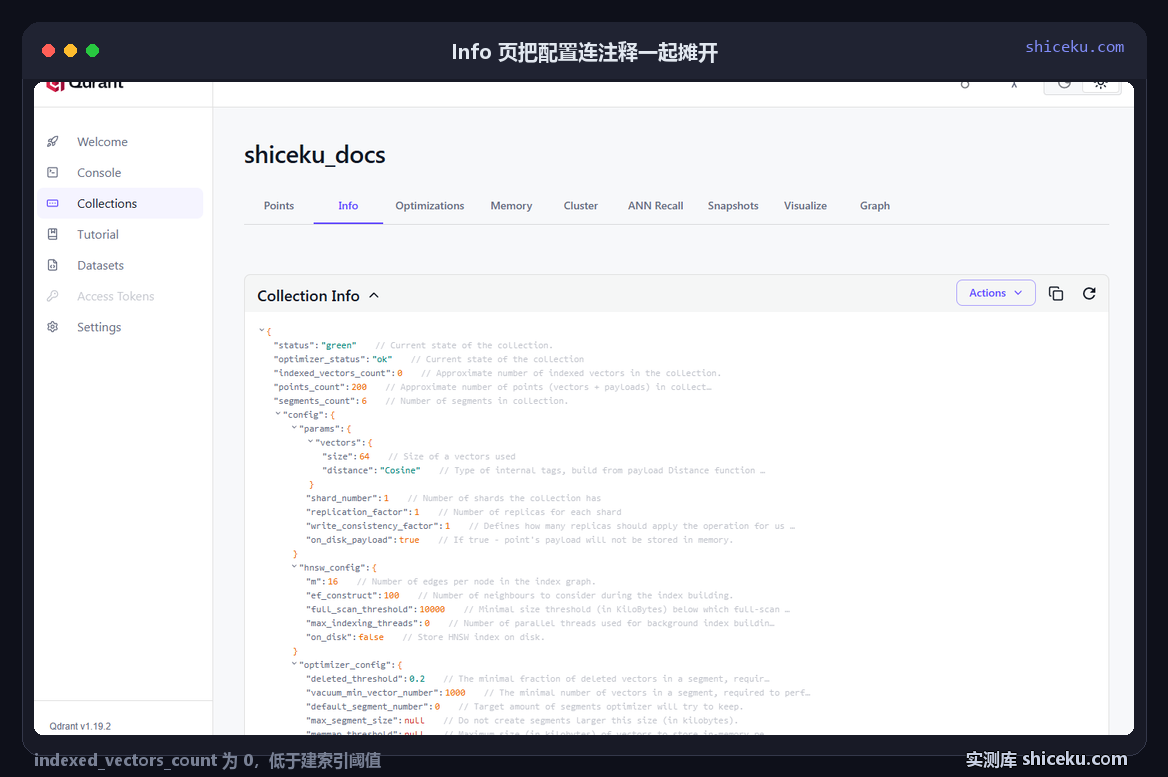Open Tutorial in the sidebar

[120, 234]
